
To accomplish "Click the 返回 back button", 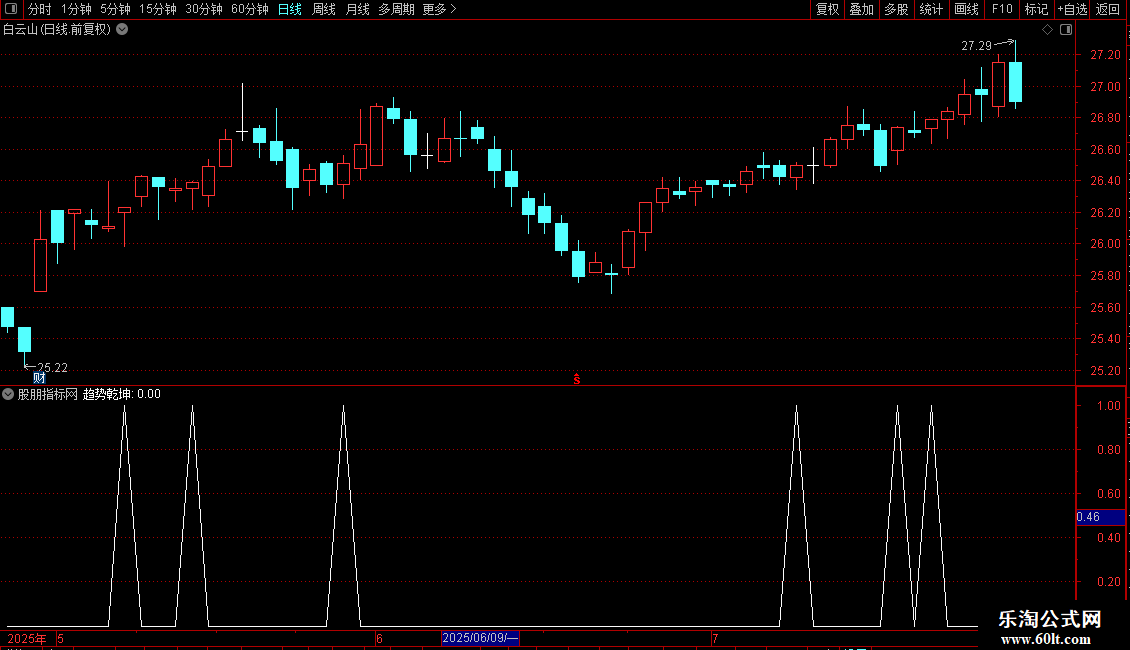I will [x=1108, y=9].
